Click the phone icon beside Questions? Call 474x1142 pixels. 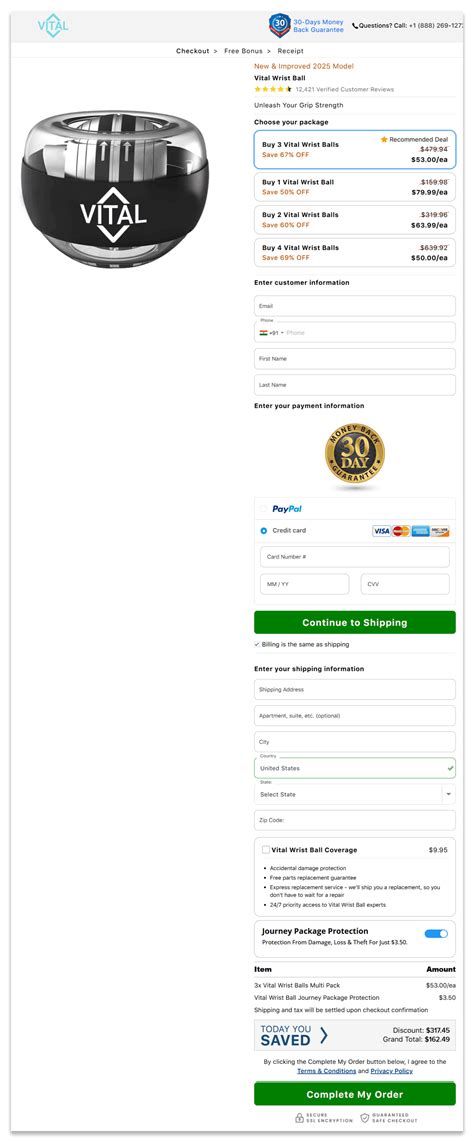coord(355,25)
